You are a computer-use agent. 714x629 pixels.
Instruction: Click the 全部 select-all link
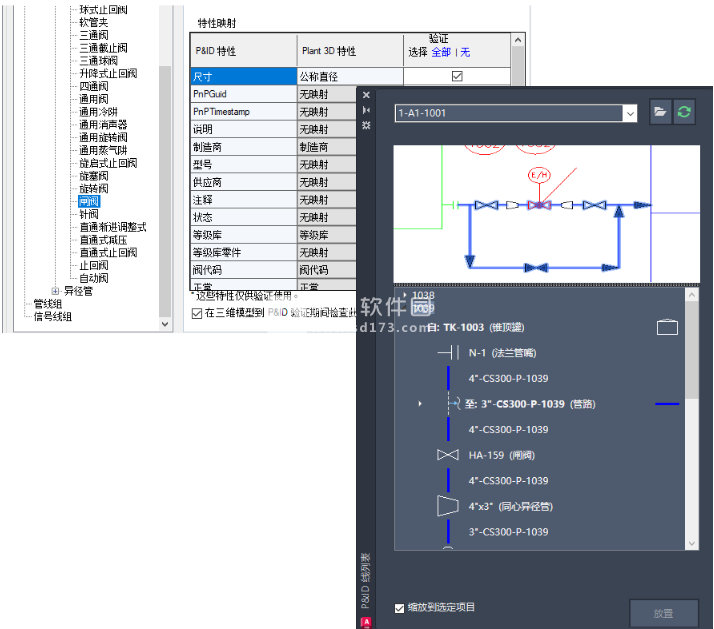[441, 52]
